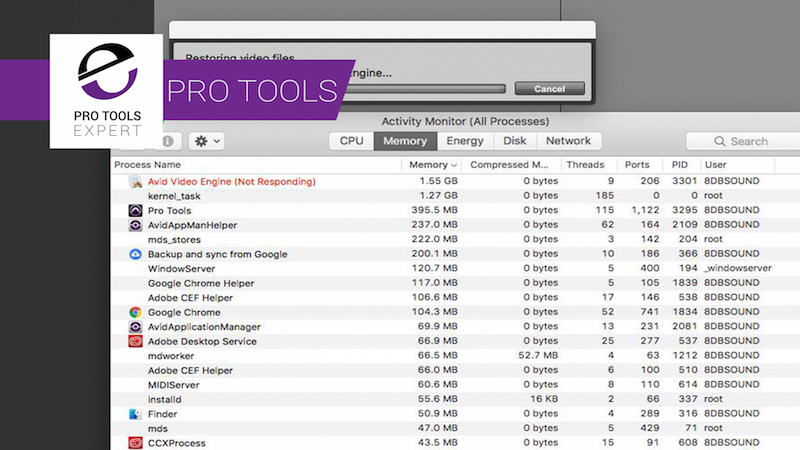This screenshot has height=450, width=800.
Task: Select Avid Video Engine (Not Responding) row
Action: (455, 181)
